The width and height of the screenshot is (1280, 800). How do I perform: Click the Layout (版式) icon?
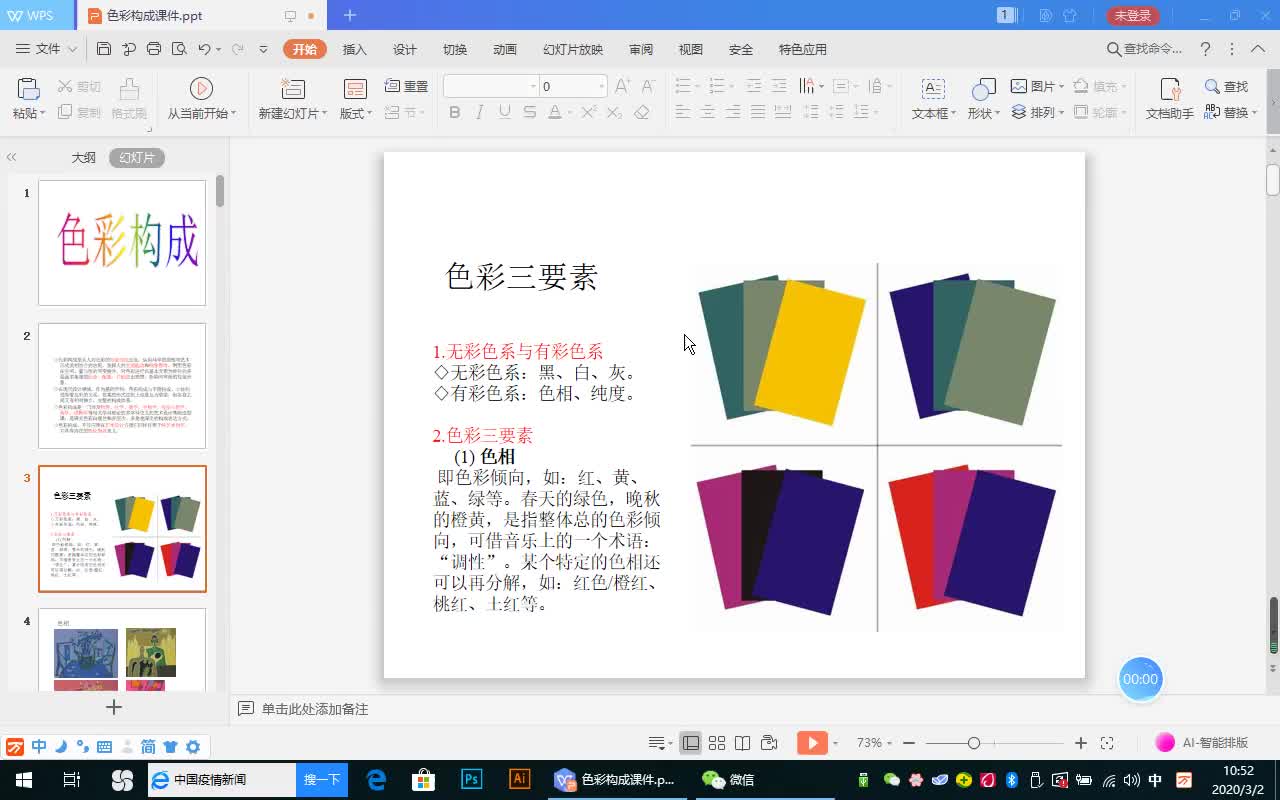(355, 89)
